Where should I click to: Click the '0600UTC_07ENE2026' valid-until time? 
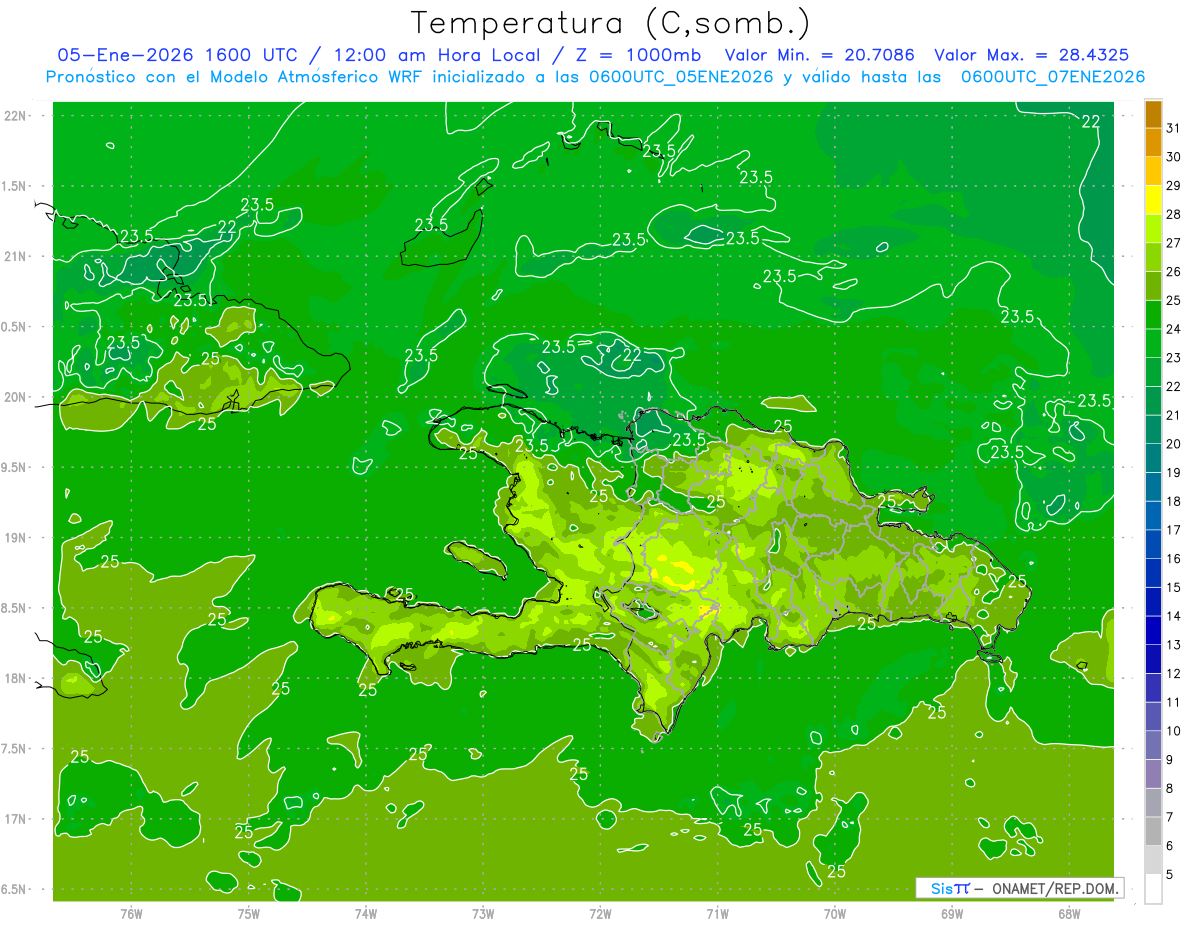click(x=1053, y=77)
